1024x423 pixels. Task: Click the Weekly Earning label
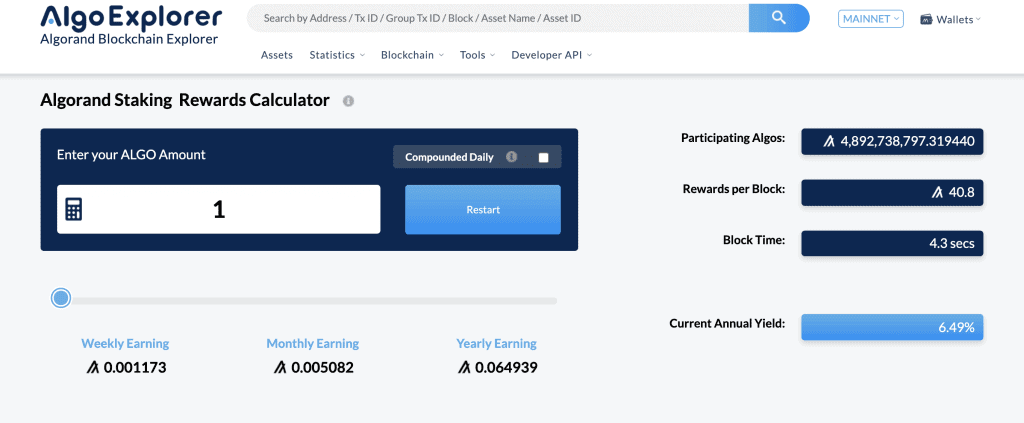pyautogui.click(x=125, y=343)
